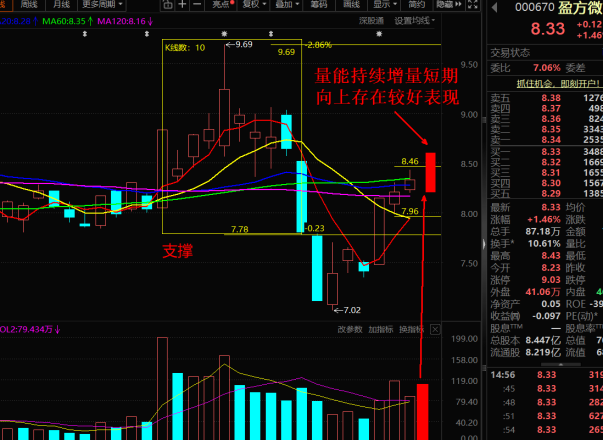
Task: Click the 外盘 value 41.06万
Action: (543, 292)
